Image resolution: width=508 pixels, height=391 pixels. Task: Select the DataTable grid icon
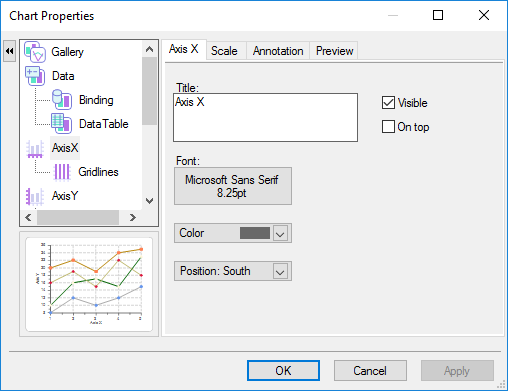click(x=61, y=124)
